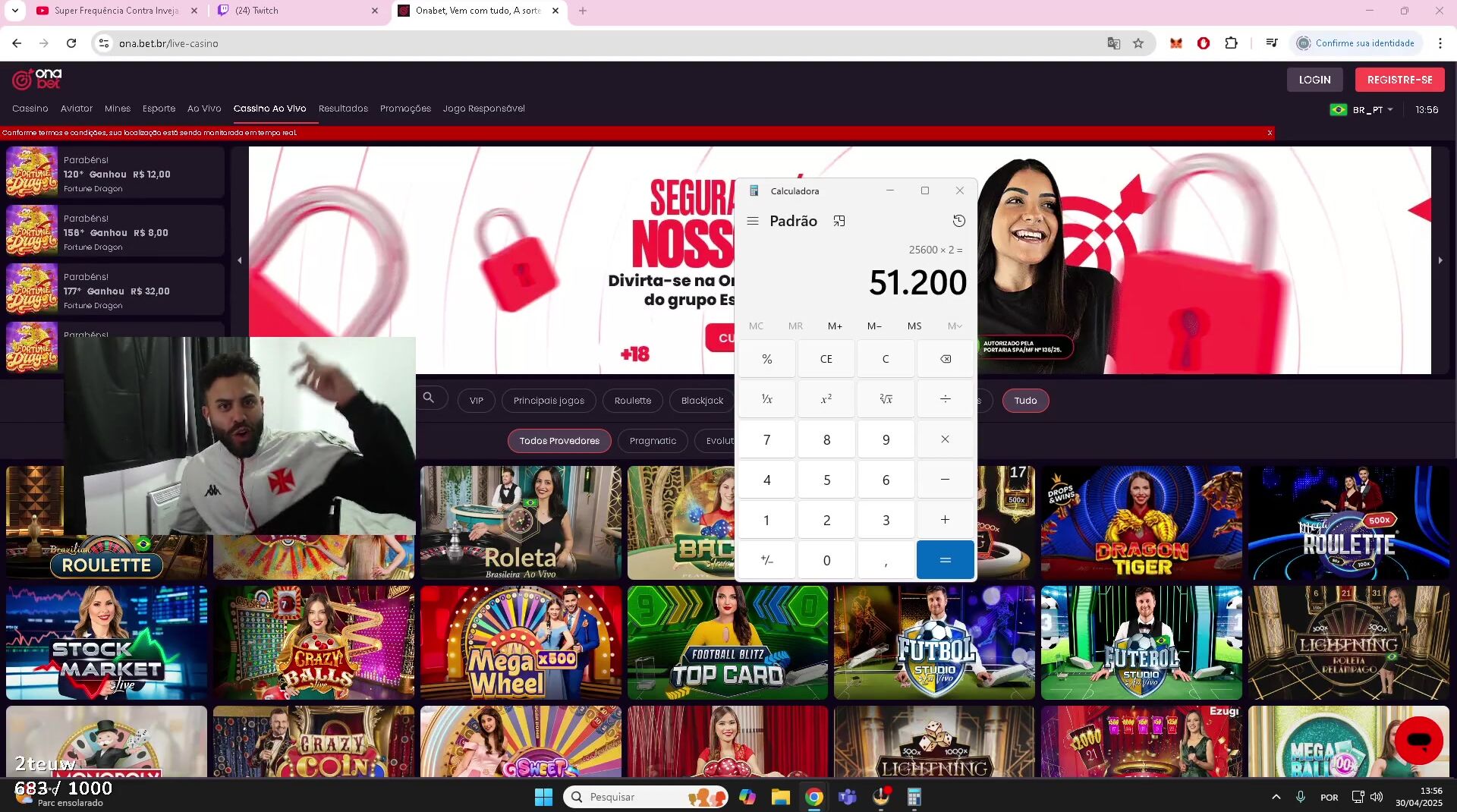Click the Ona Bet logo
This screenshot has height=812, width=1457.
pyautogui.click(x=37, y=78)
